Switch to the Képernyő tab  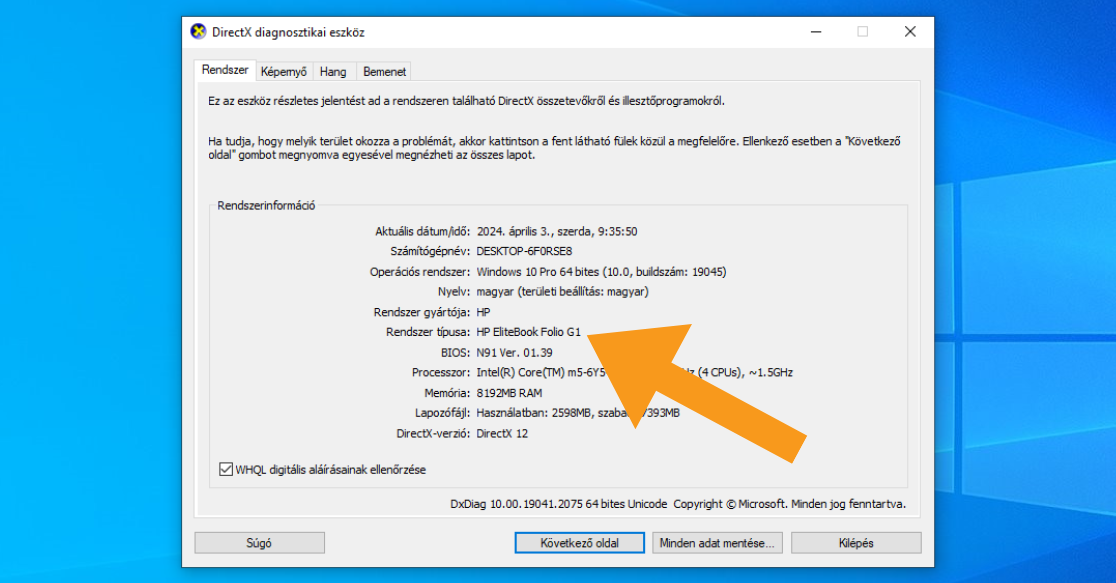[284, 72]
